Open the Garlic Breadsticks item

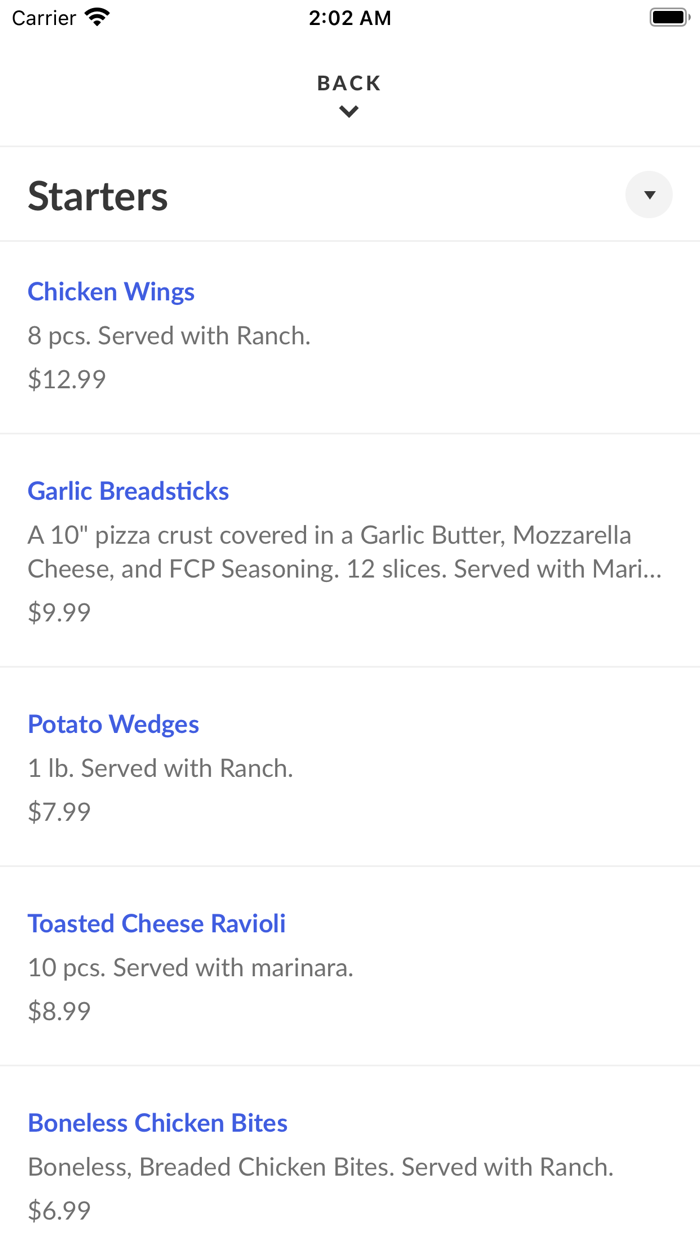[x=128, y=491]
